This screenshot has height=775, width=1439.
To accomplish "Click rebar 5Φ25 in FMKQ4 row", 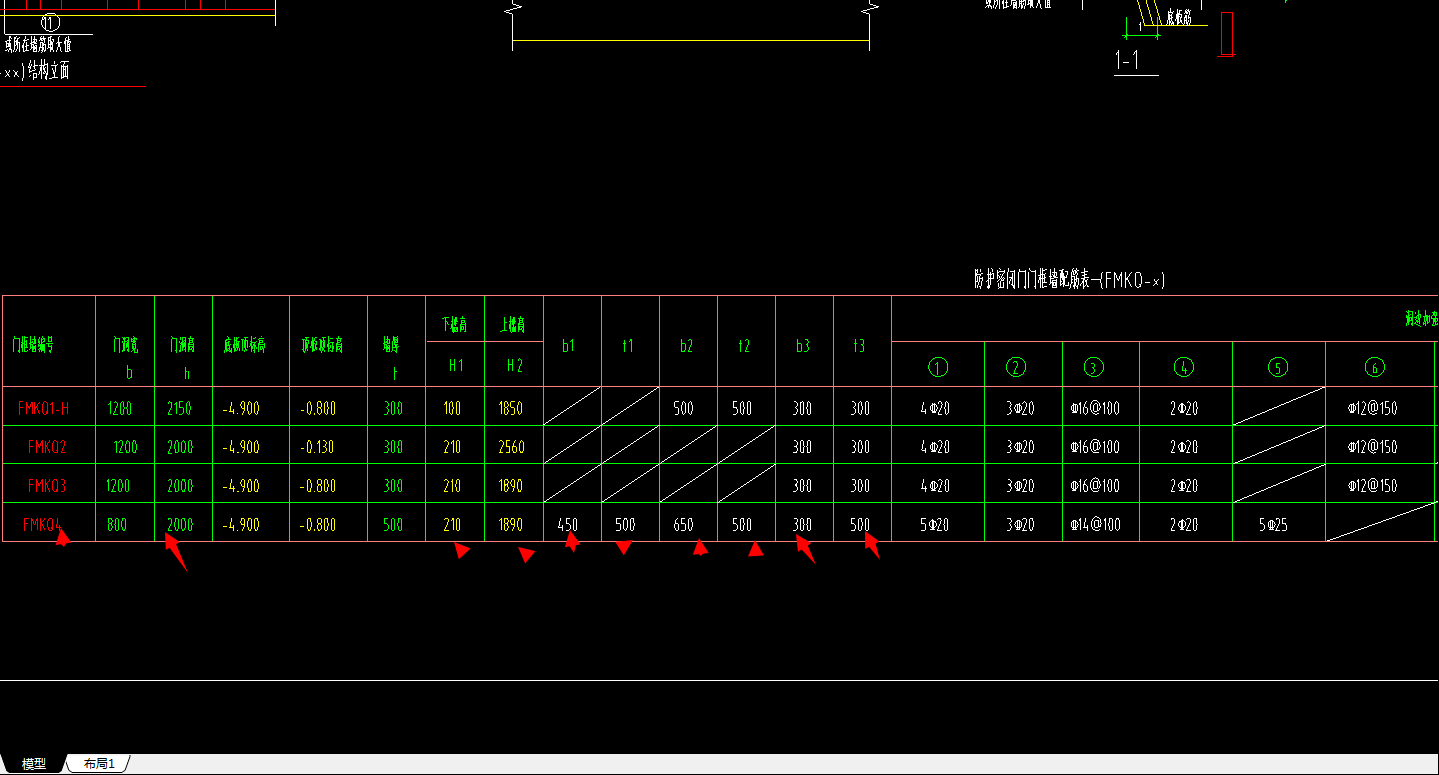I will coord(1272,524).
